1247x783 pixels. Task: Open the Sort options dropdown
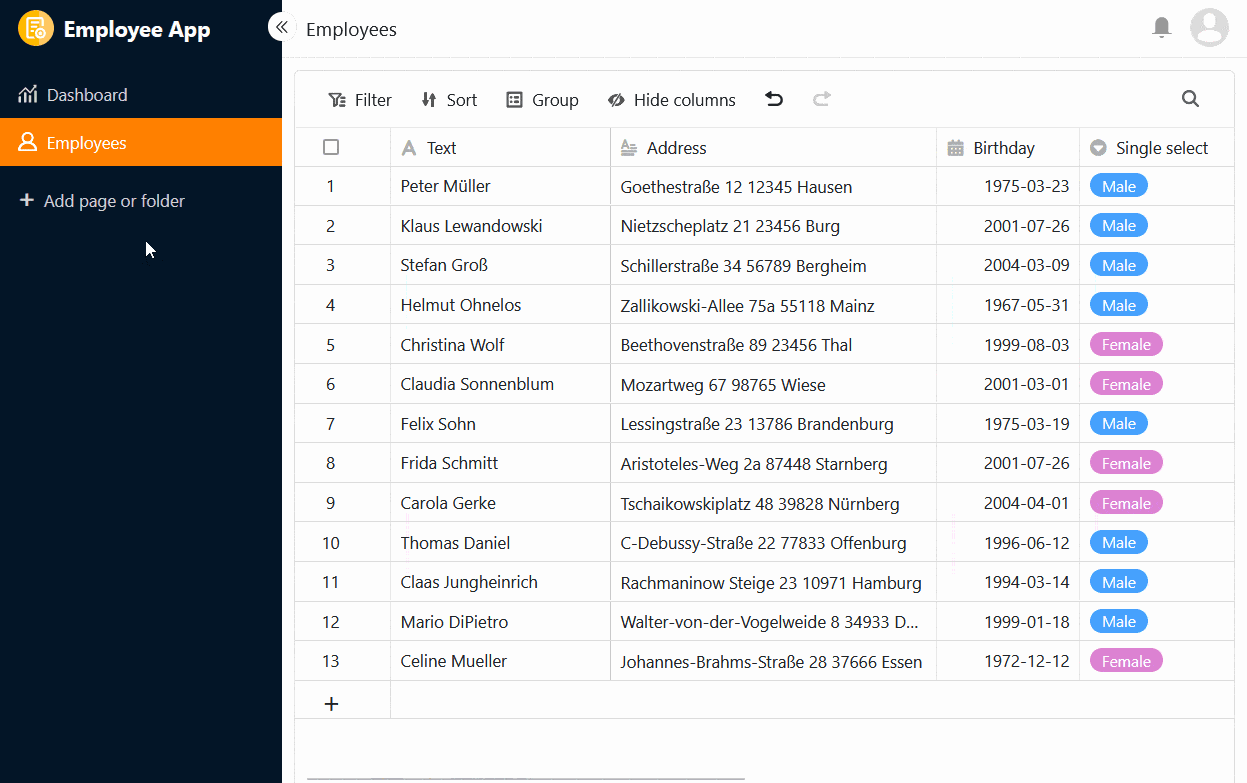[449, 100]
